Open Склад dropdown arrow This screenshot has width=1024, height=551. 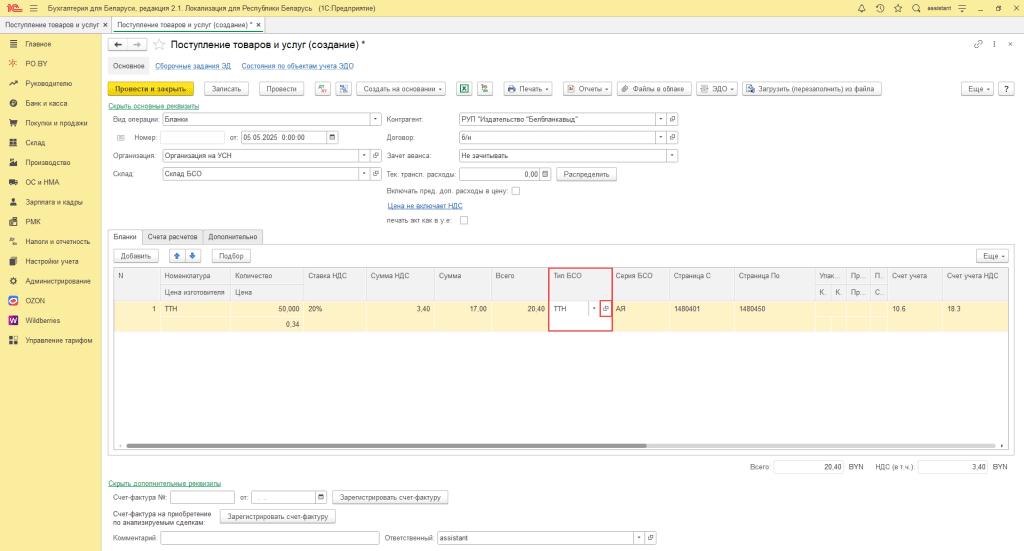coord(364,174)
